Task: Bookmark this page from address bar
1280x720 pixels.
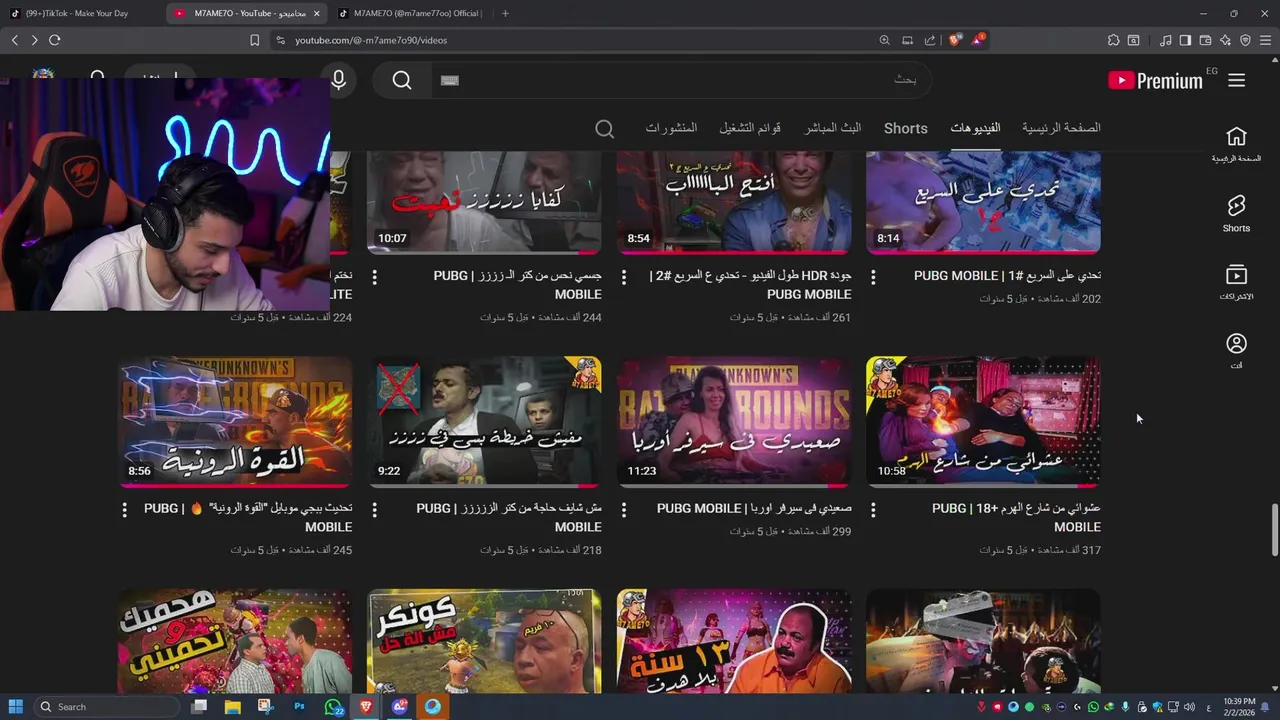Action: (x=255, y=40)
